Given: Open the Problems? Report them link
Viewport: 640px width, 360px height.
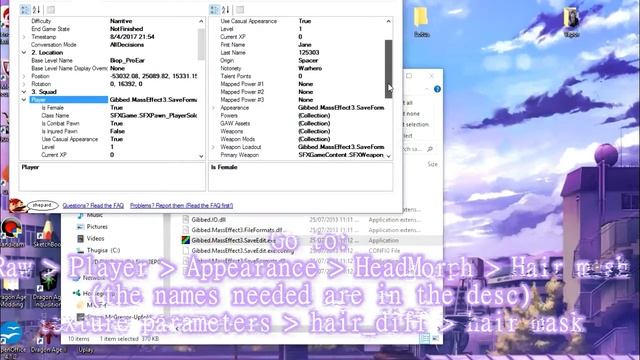Looking at the screenshot, I should pos(182,206).
